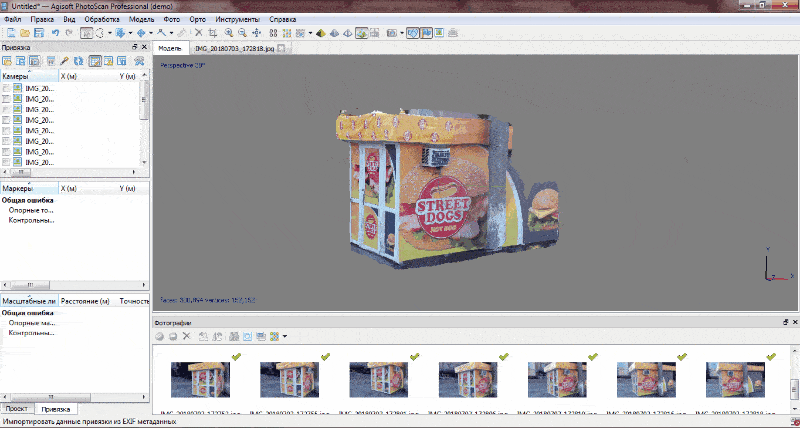Click the Delete selection X icon
Screen dimensions: 800x428
tap(198, 33)
